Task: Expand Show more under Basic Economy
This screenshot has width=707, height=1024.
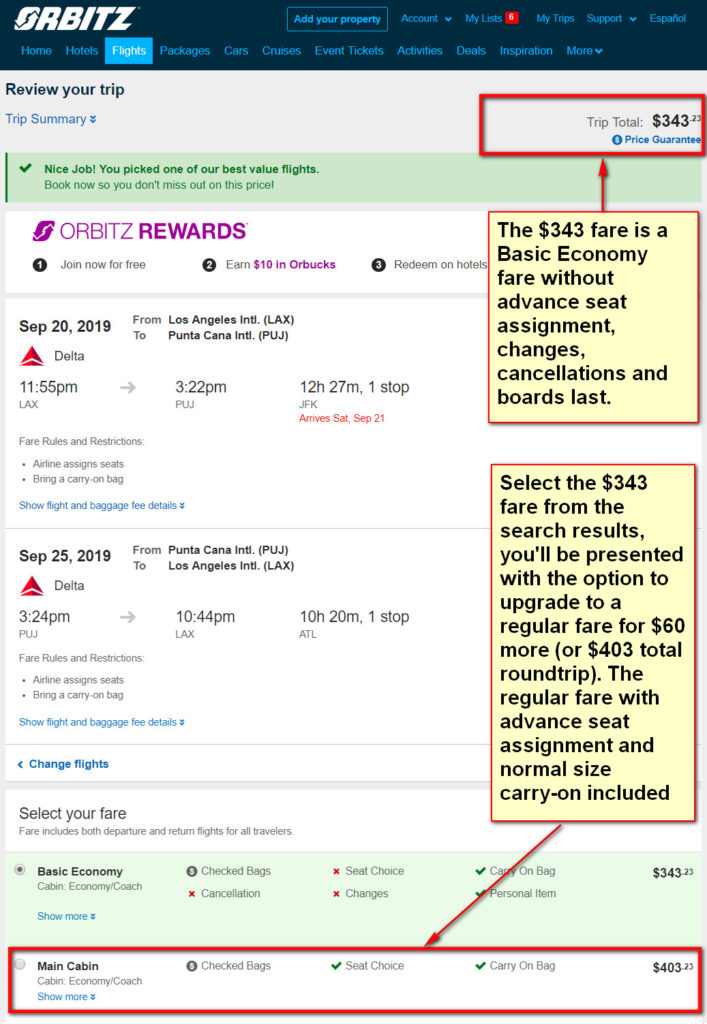Action: pyautogui.click(x=67, y=916)
